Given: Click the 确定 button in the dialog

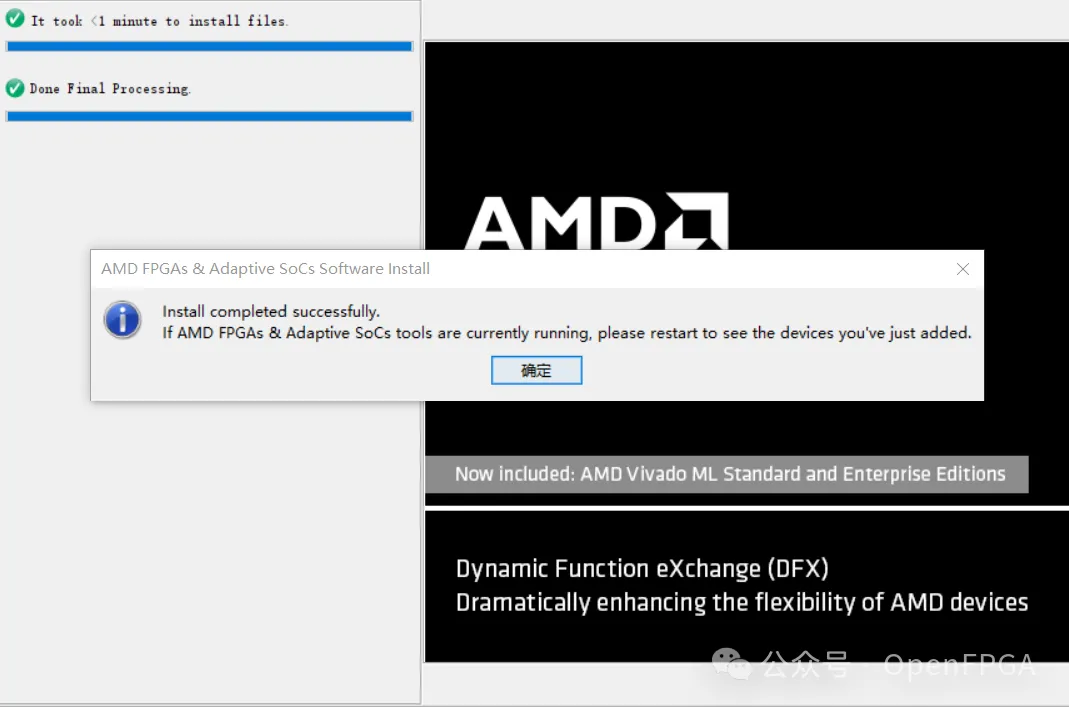Looking at the screenshot, I should [536, 371].
